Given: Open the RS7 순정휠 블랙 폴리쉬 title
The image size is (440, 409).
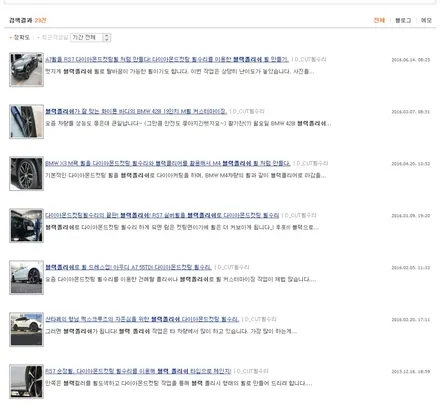Looking at the screenshot, I should point(138,371).
